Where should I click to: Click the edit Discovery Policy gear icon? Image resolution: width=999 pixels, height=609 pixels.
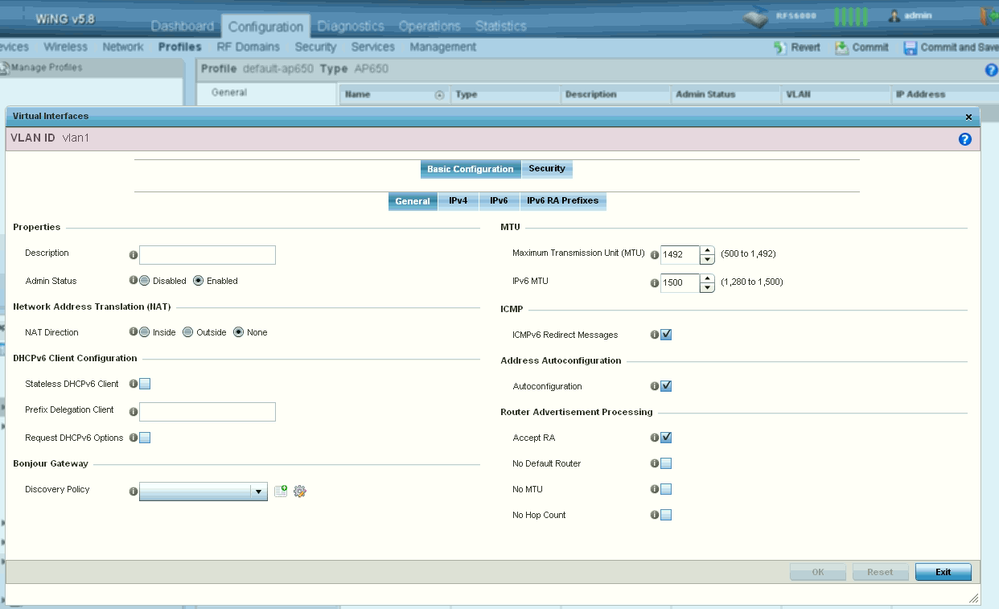pyautogui.click(x=299, y=491)
